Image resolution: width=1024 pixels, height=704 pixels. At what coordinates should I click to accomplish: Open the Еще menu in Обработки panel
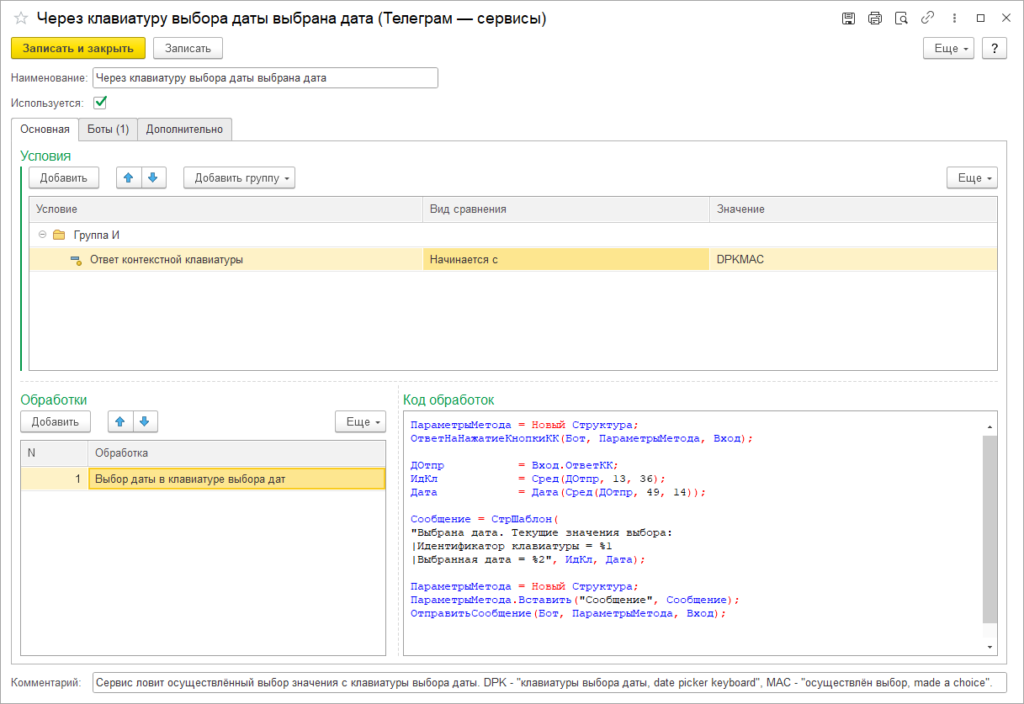(x=360, y=422)
